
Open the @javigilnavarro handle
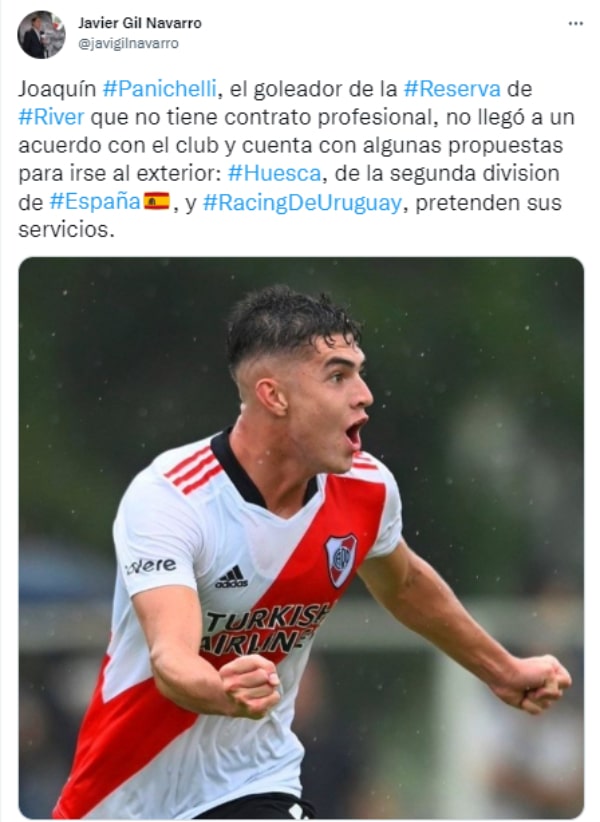coord(128,44)
